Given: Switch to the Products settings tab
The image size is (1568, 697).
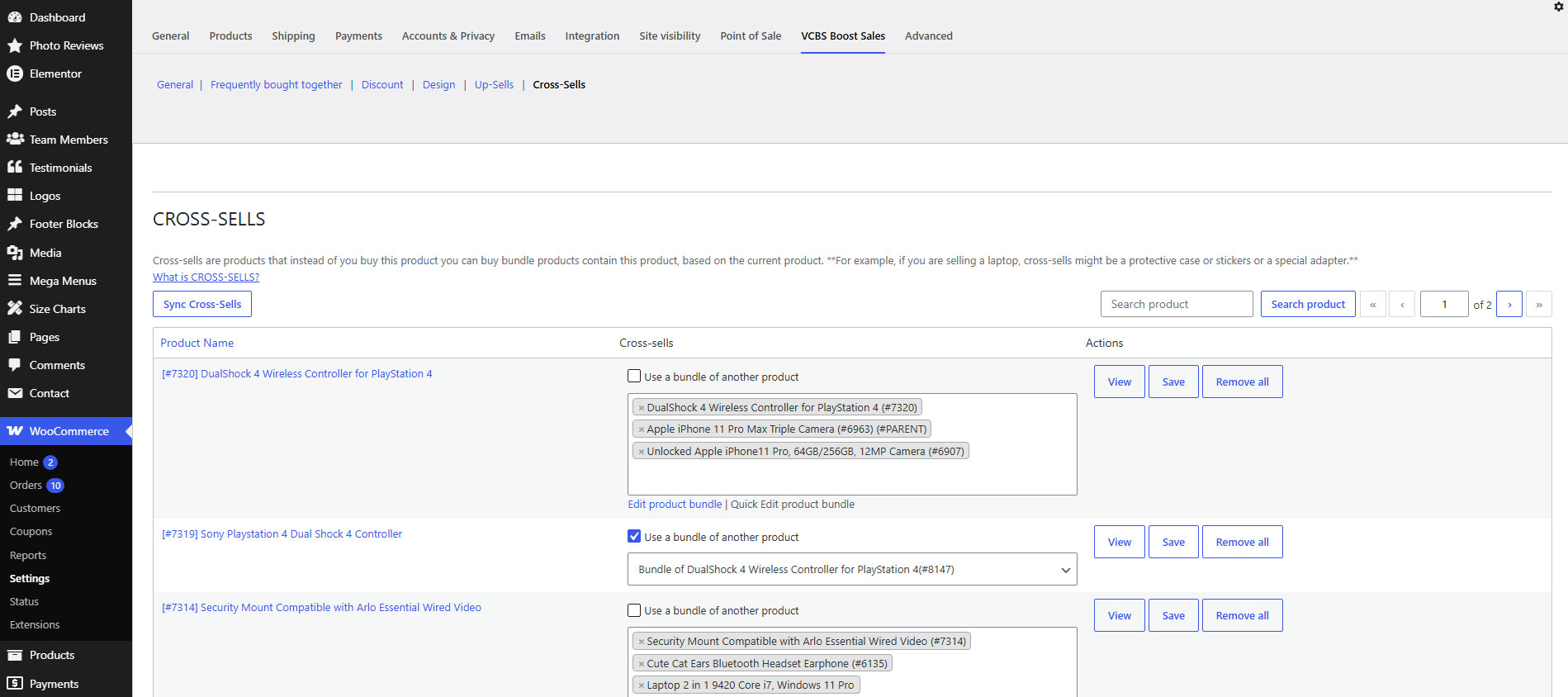Looking at the screenshot, I should click(x=231, y=36).
